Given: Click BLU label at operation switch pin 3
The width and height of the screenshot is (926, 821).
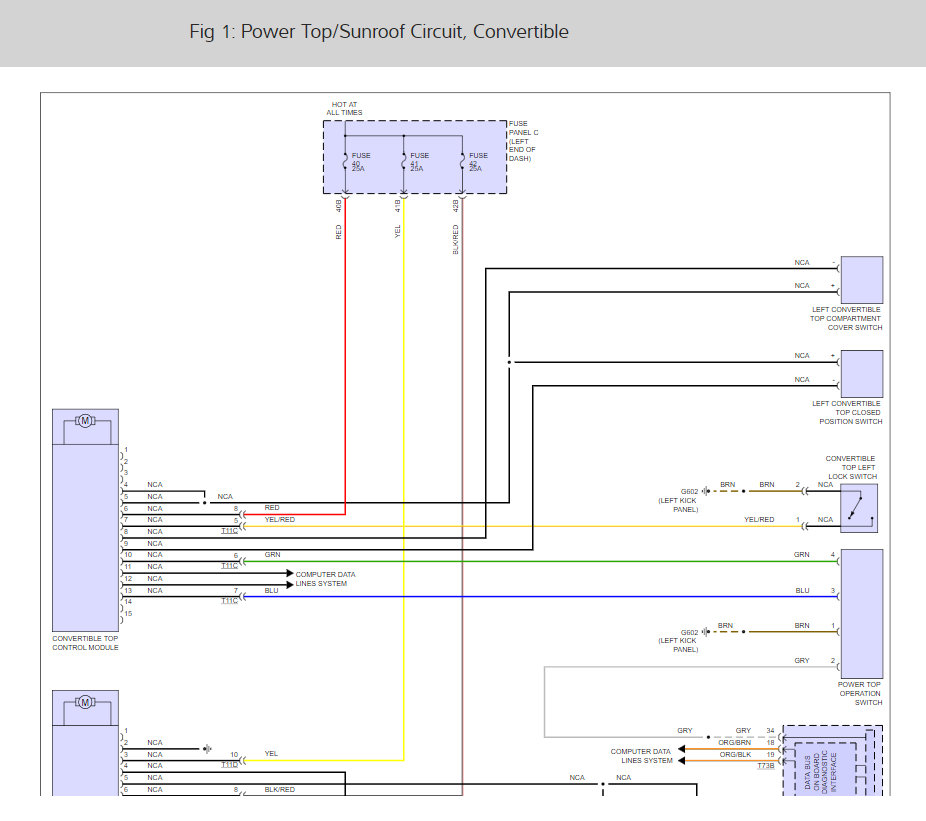Looking at the screenshot, I should tap(802, 590).
